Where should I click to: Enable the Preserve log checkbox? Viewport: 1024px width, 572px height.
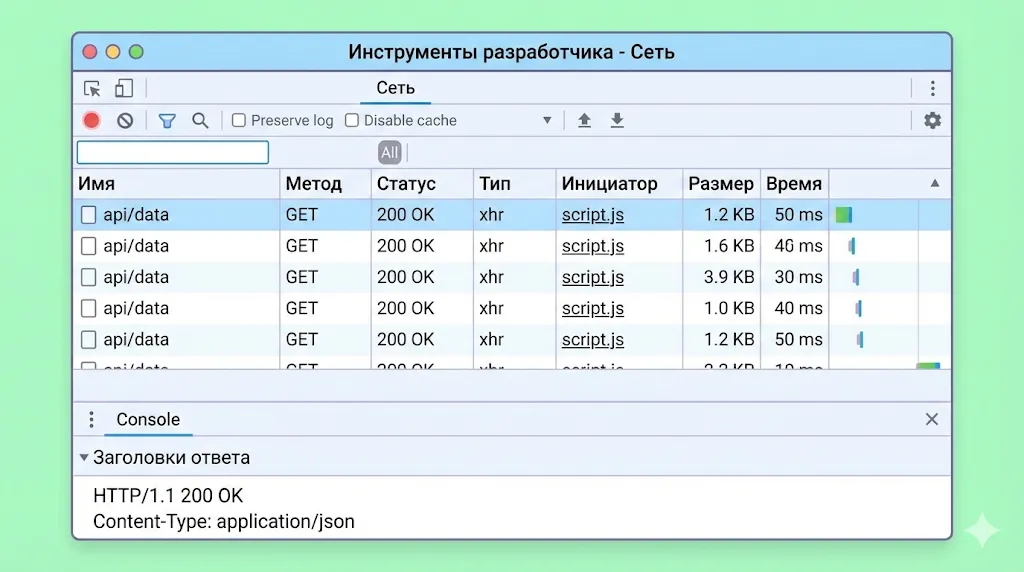[239, 120]
